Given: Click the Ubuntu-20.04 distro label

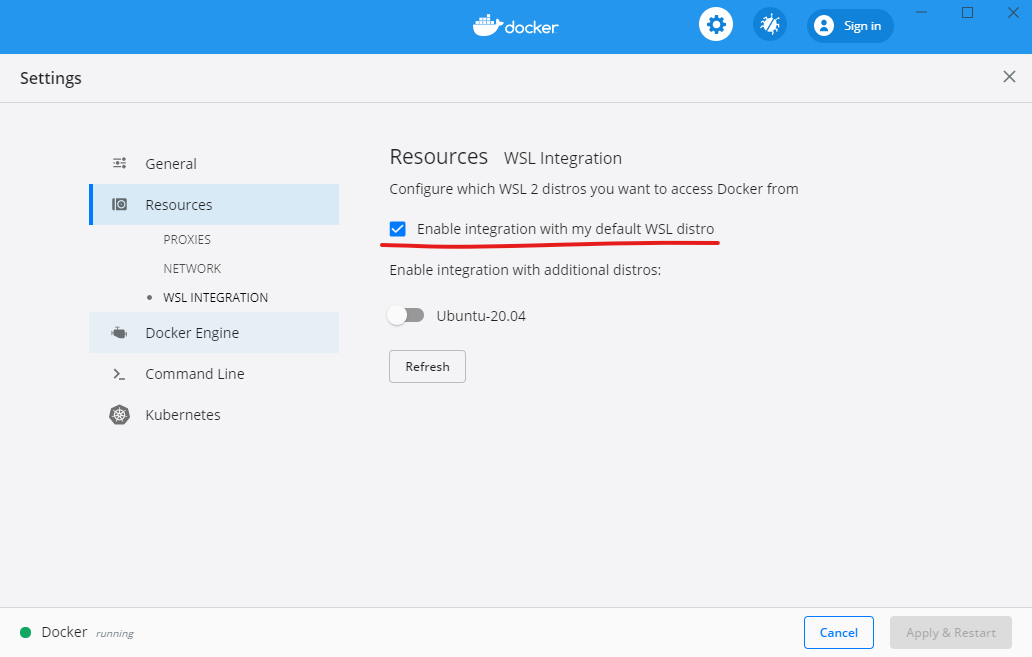Looking at the screenshot, I should [481, 316].
